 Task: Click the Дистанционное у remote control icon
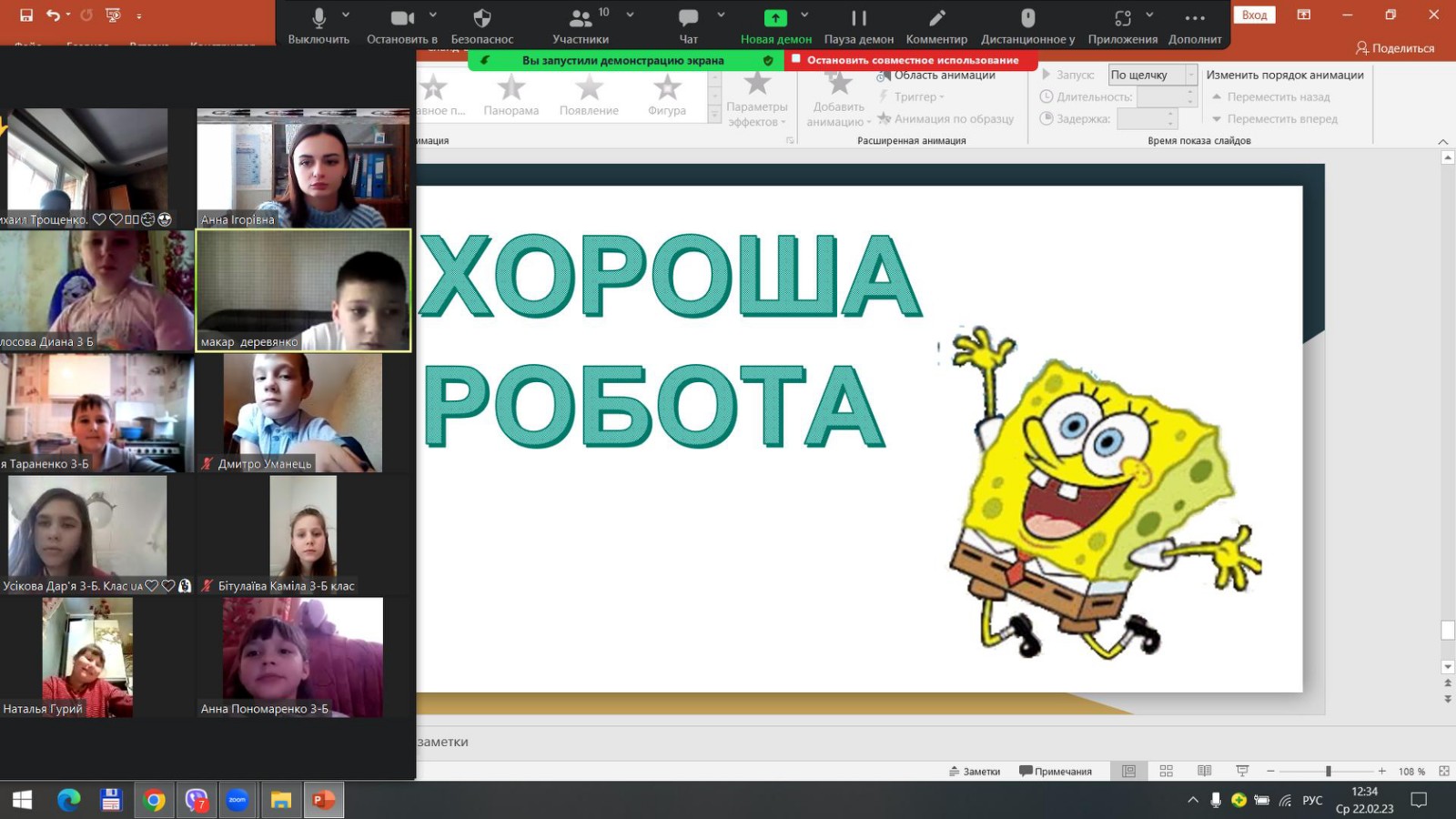pyautogui.click(x=1027, y=25)
